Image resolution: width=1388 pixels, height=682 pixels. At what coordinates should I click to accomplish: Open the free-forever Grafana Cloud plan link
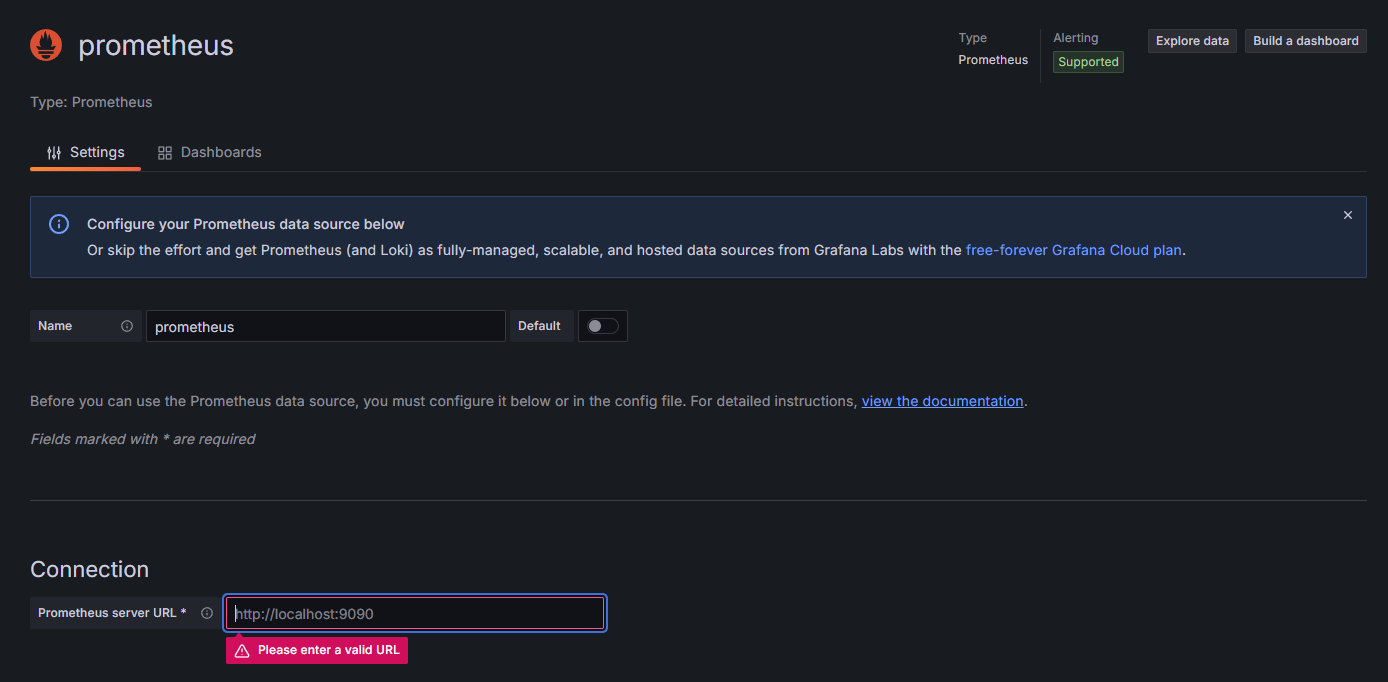coord(1073,250)
